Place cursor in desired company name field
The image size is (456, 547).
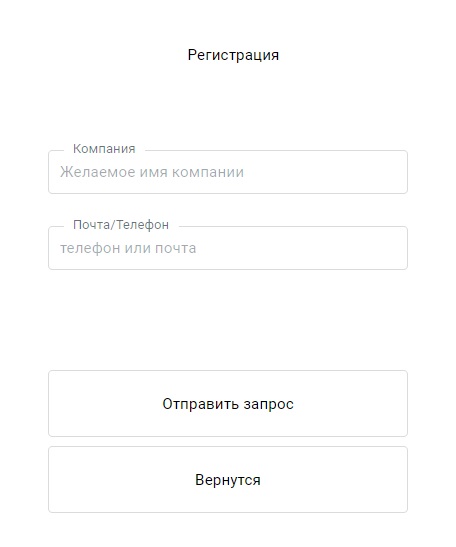click(x=228, y=172)
